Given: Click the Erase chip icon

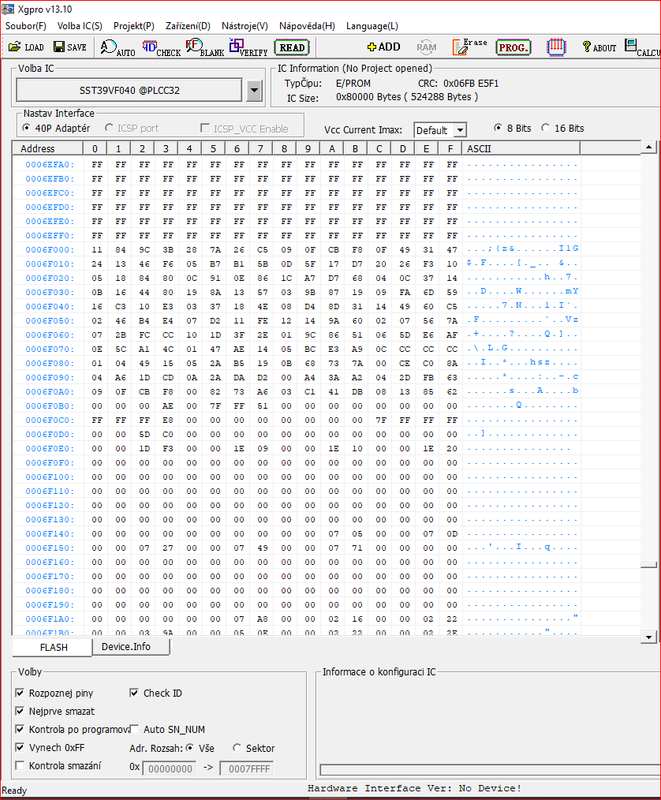Looking at the screenshot, I should (469, 47).
